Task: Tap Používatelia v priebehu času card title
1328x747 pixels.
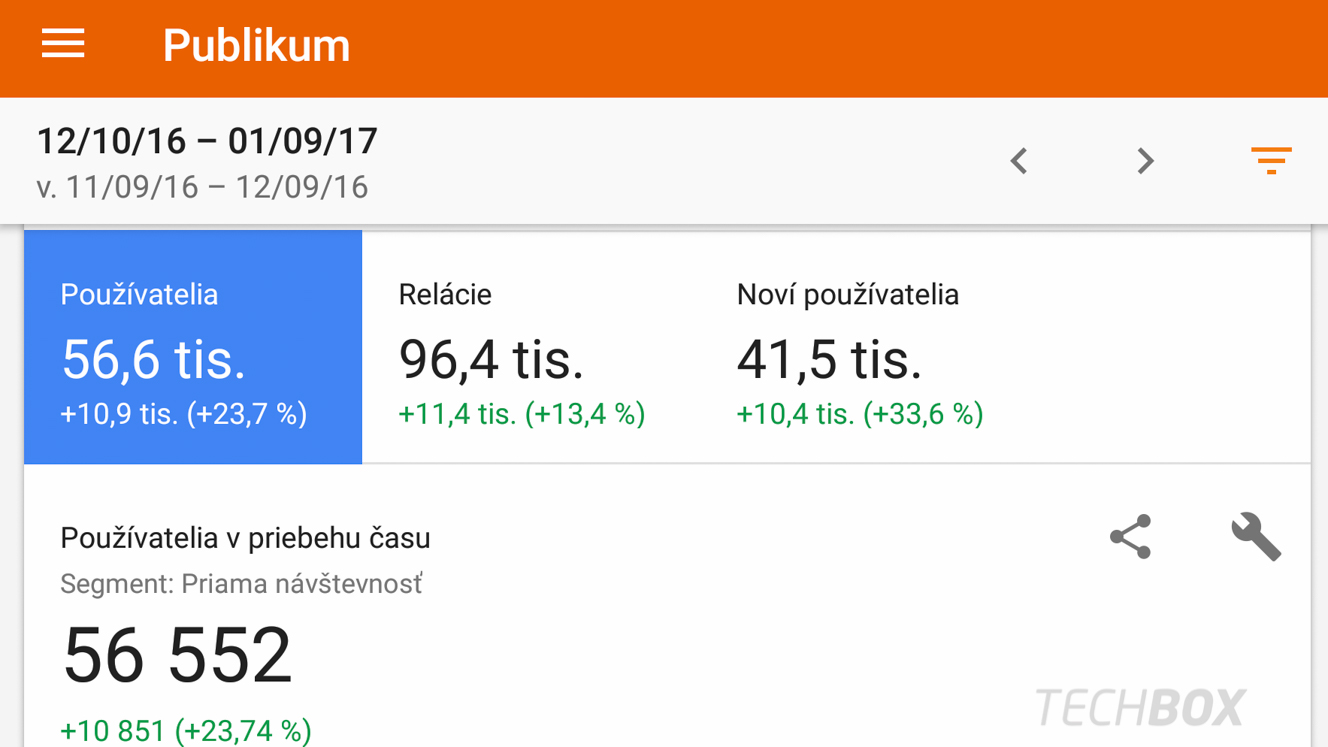Action: pyautogui.click(x=245, y=538)
